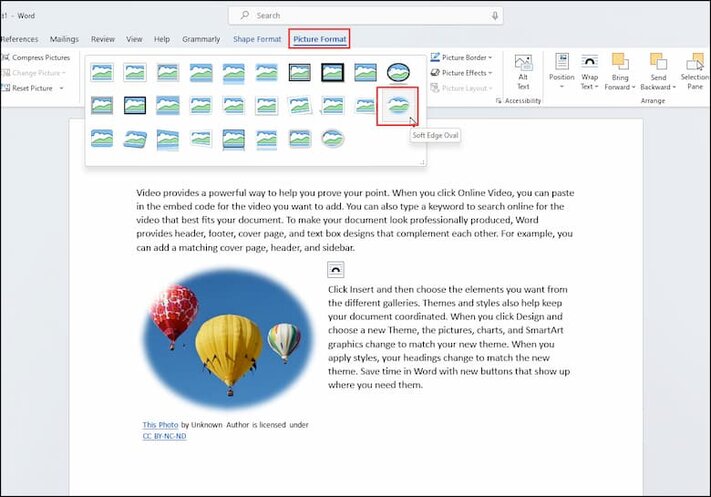711x497 pixels.
Task: Choose the oval black-border style ending row one
Action: coord(398,72)
